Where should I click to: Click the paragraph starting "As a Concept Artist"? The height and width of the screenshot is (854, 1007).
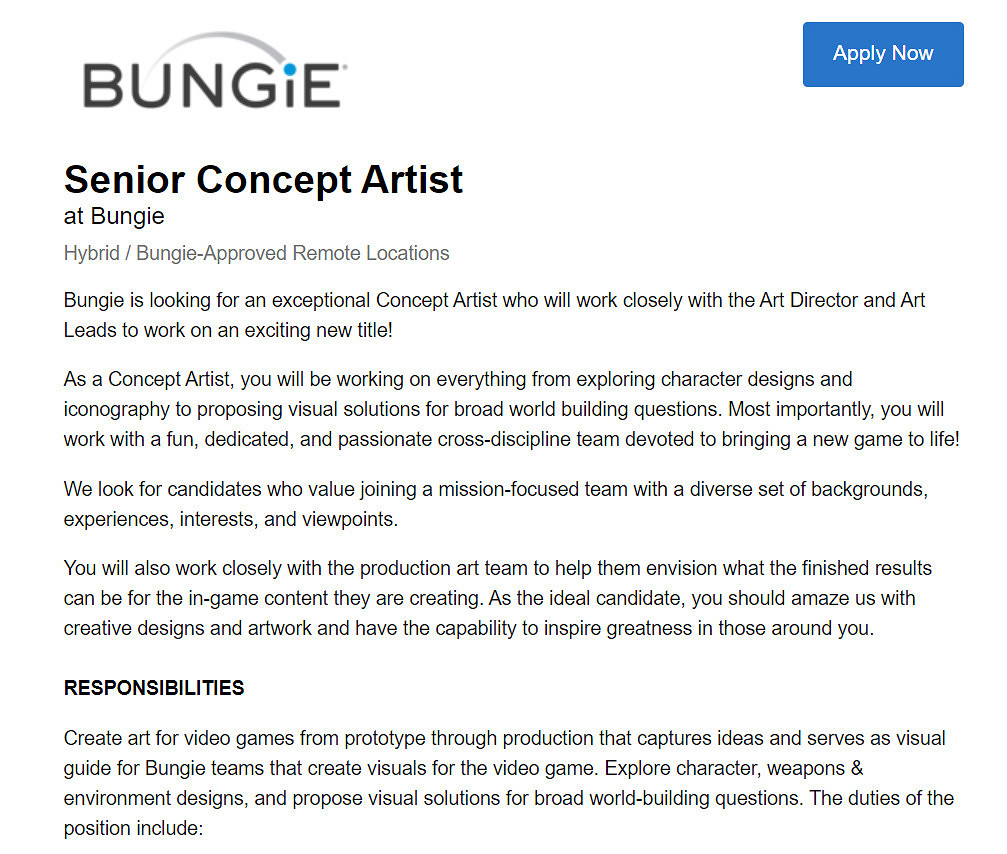click(x=510, y=409)
